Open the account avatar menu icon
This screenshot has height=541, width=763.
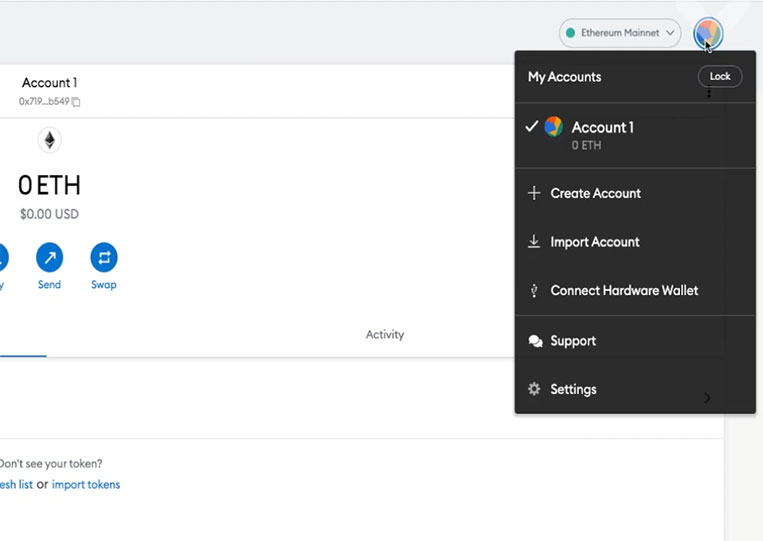(x=708, y=33)
